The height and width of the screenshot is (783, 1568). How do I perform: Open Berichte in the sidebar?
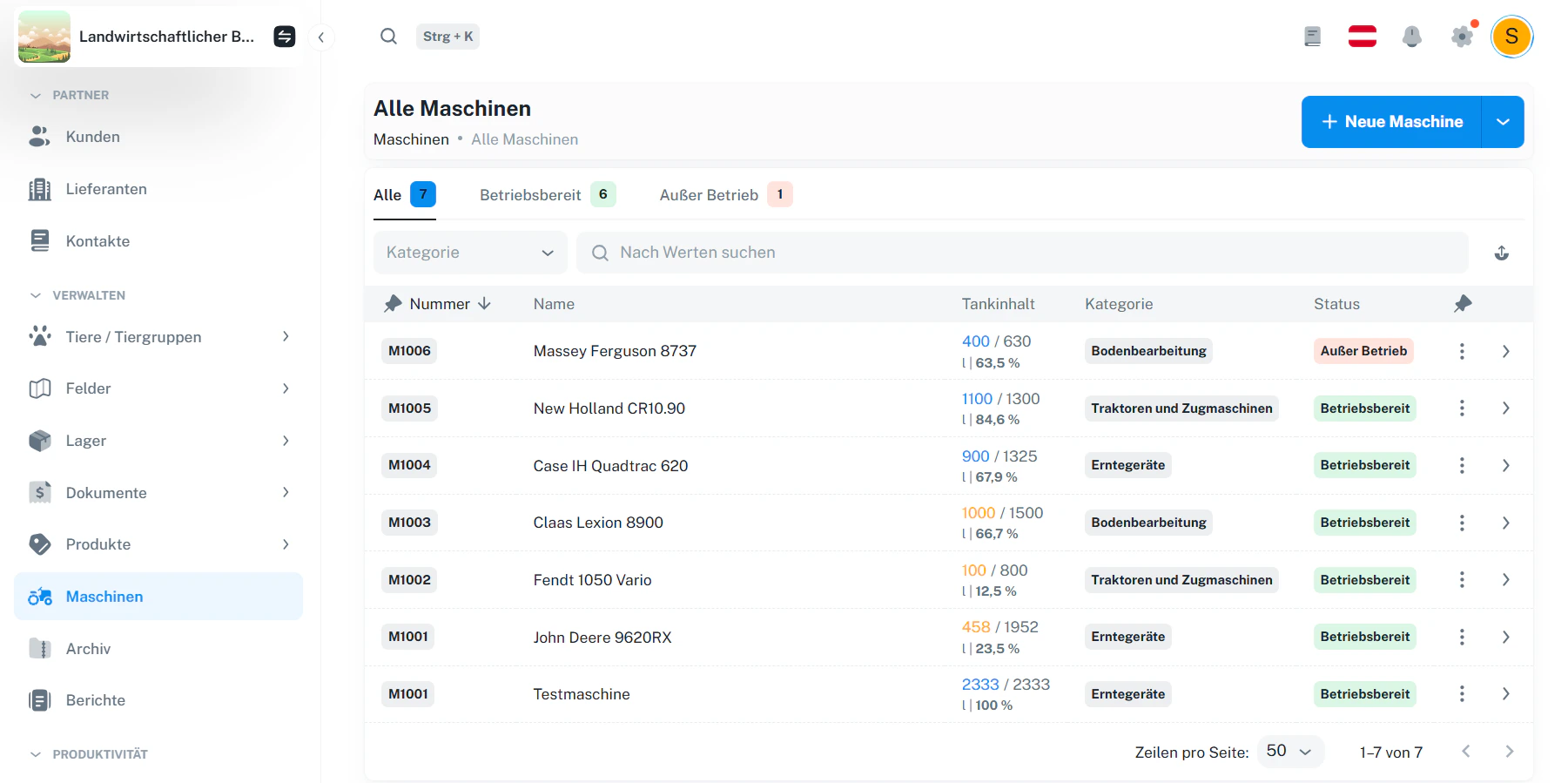(158, 700)
